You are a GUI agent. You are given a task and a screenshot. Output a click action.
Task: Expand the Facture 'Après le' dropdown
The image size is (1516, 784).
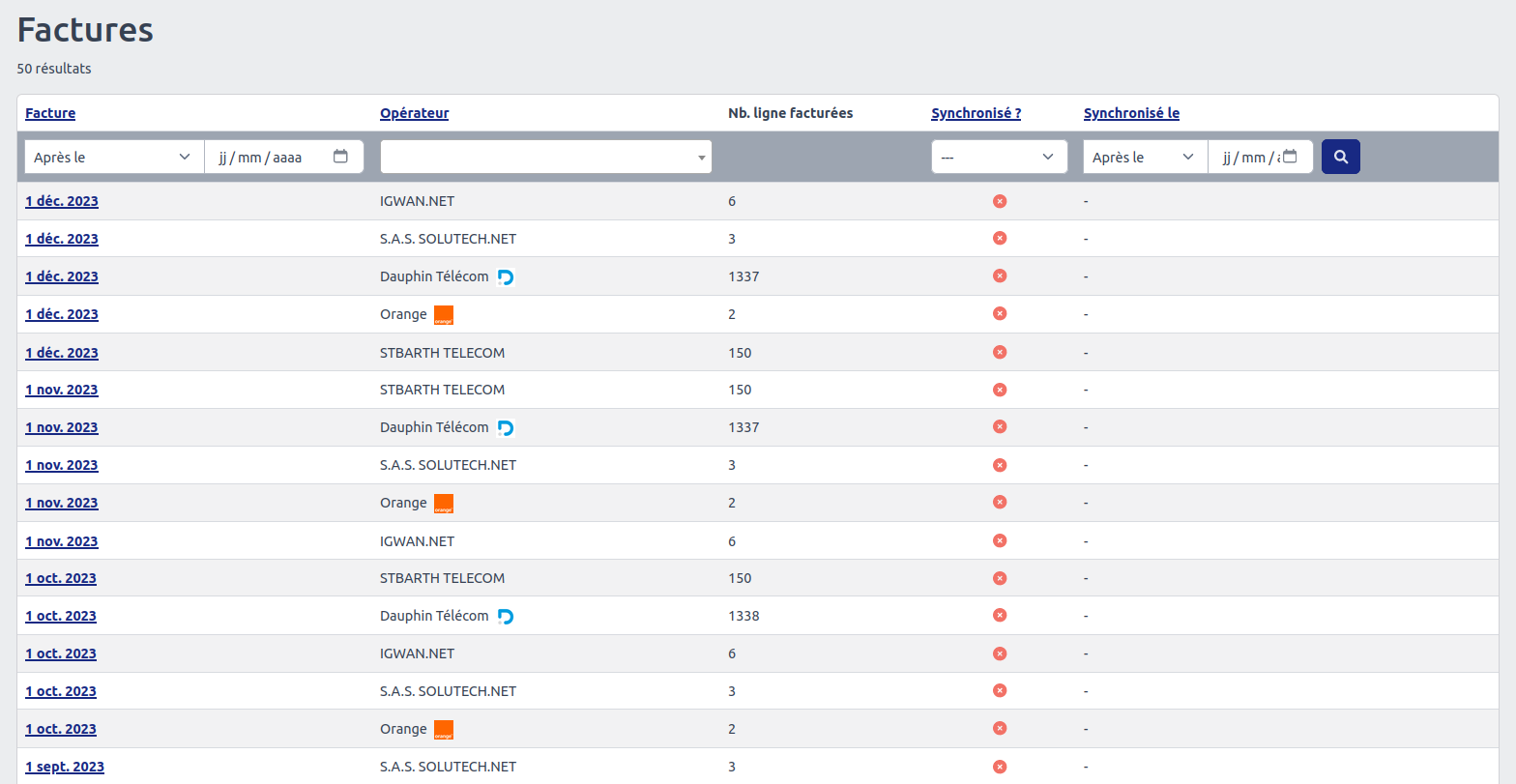[x=111, y=157]
